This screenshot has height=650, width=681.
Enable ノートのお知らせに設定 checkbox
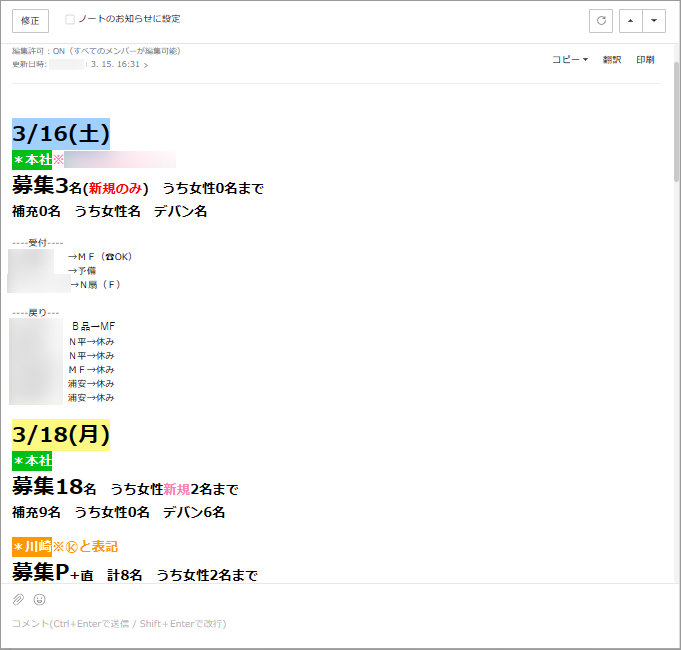[70, 19]
